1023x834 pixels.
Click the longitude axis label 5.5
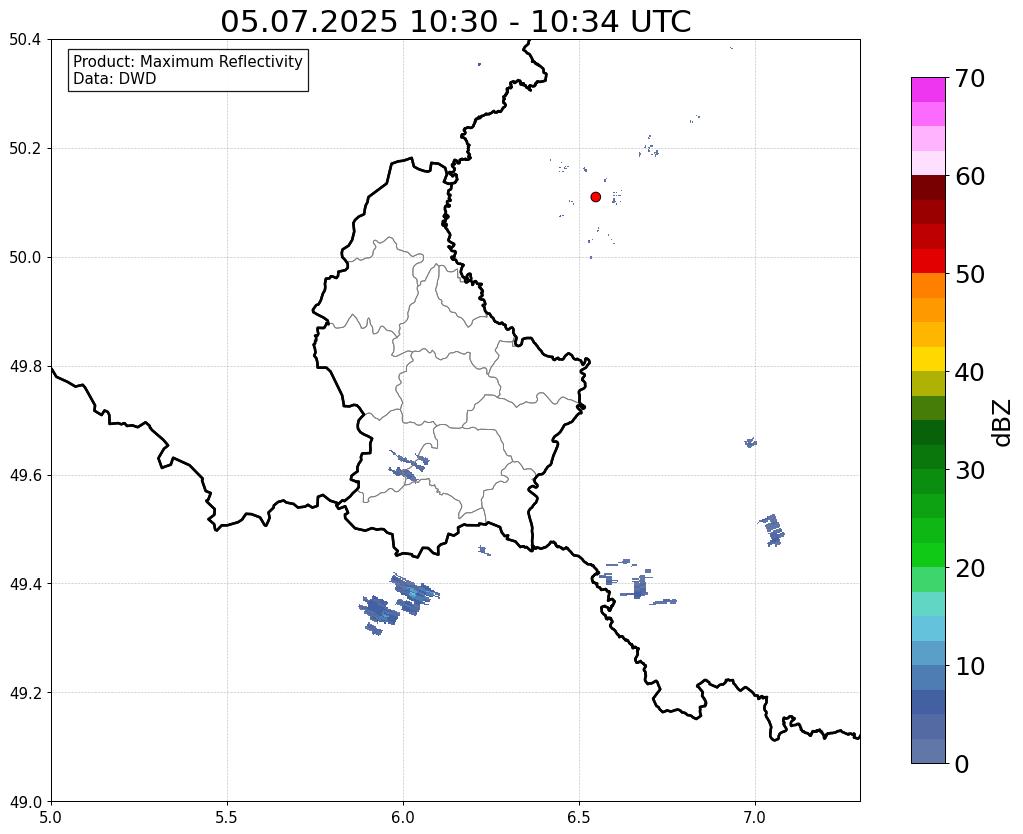click(x=227, y=817)
